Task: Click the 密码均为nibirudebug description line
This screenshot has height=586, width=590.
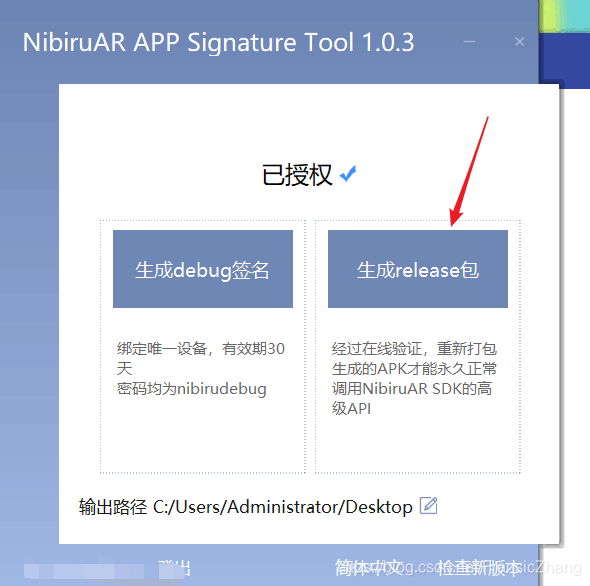Action: point(192,388)
